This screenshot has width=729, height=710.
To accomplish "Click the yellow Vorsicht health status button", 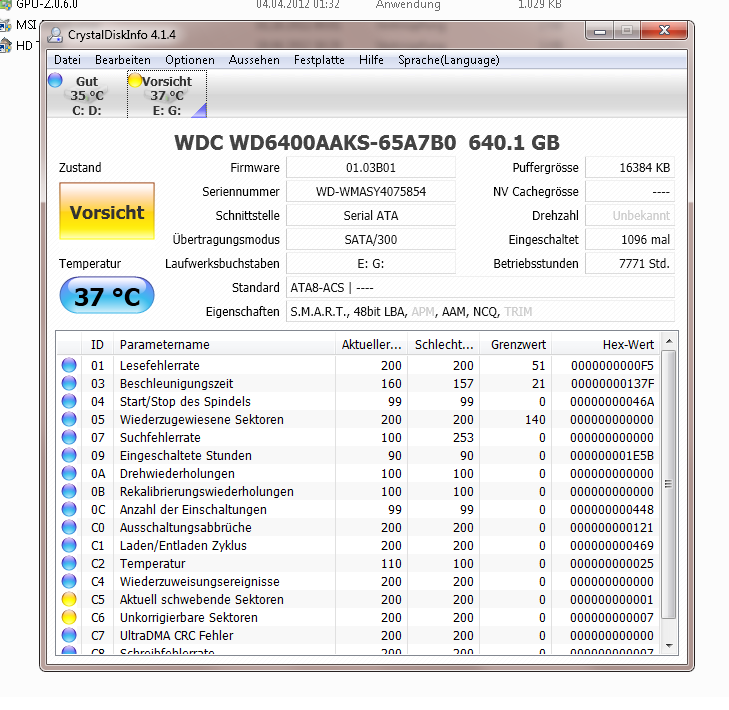I will click(107, 212).
